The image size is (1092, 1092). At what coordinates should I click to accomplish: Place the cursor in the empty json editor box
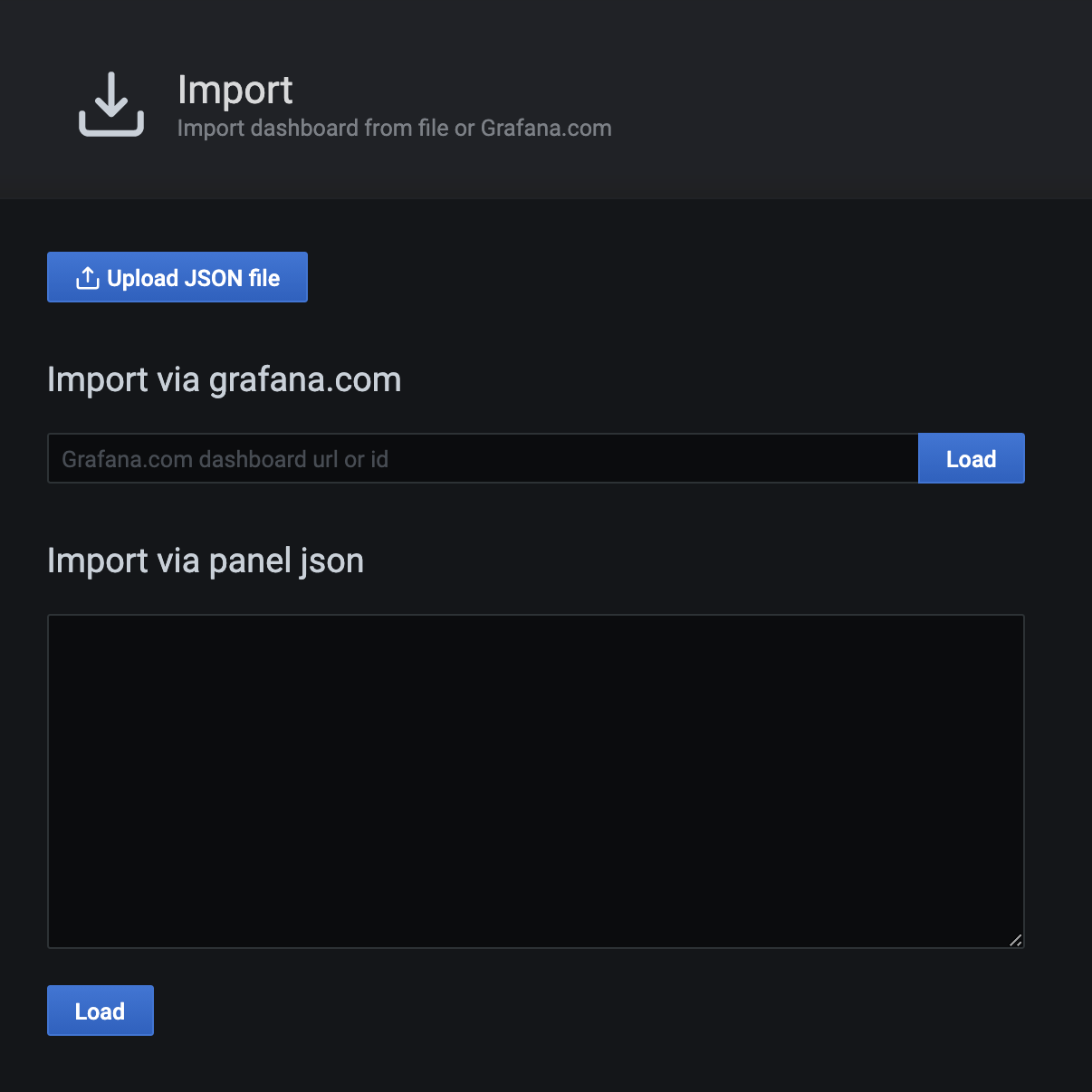coord(536,781)
